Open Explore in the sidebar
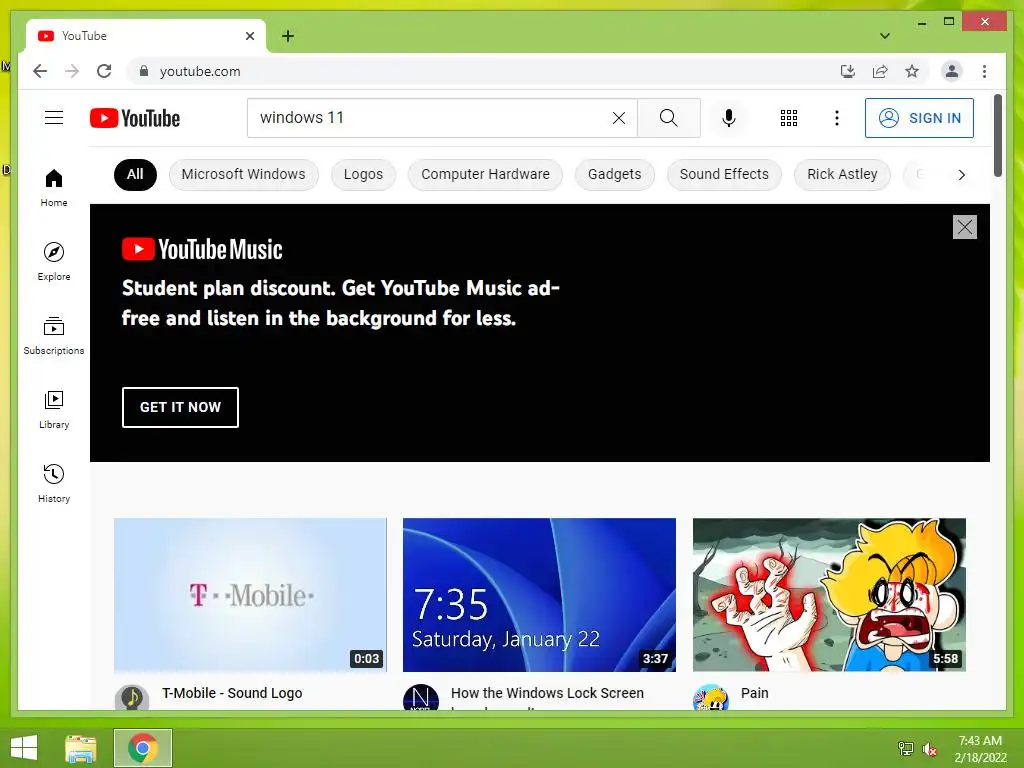This screenshot has height=768, width=1024. pyautogui.click(x=54, y=262)
